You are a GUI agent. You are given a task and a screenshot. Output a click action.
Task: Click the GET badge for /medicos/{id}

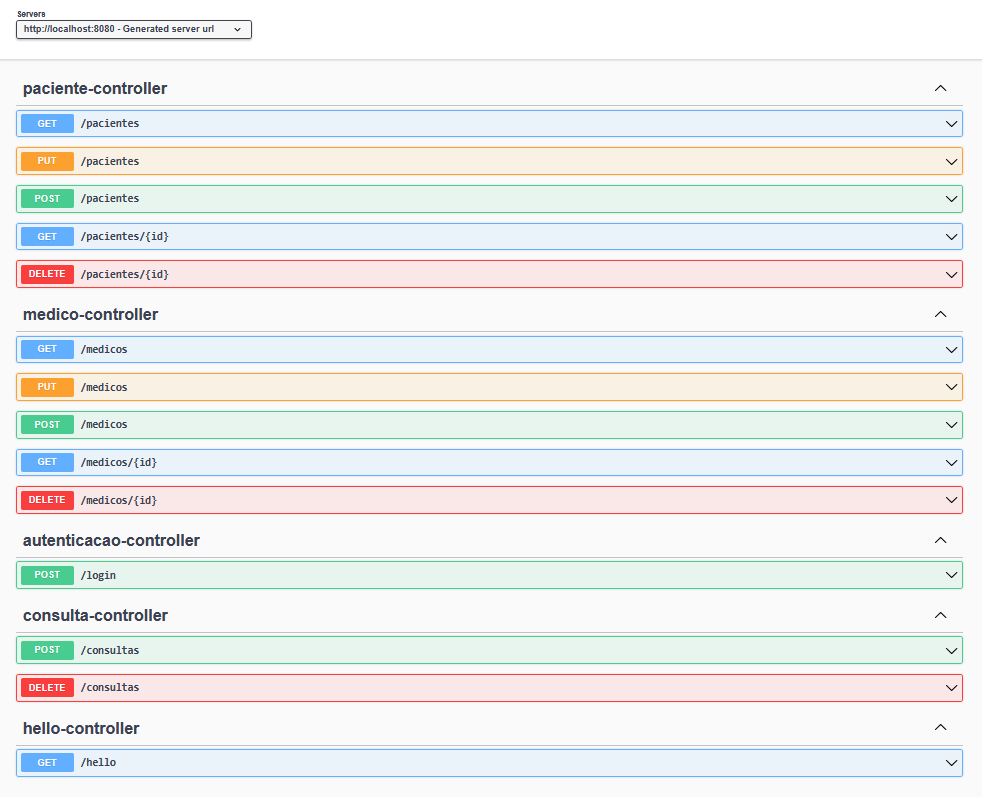tap(47, 462)
